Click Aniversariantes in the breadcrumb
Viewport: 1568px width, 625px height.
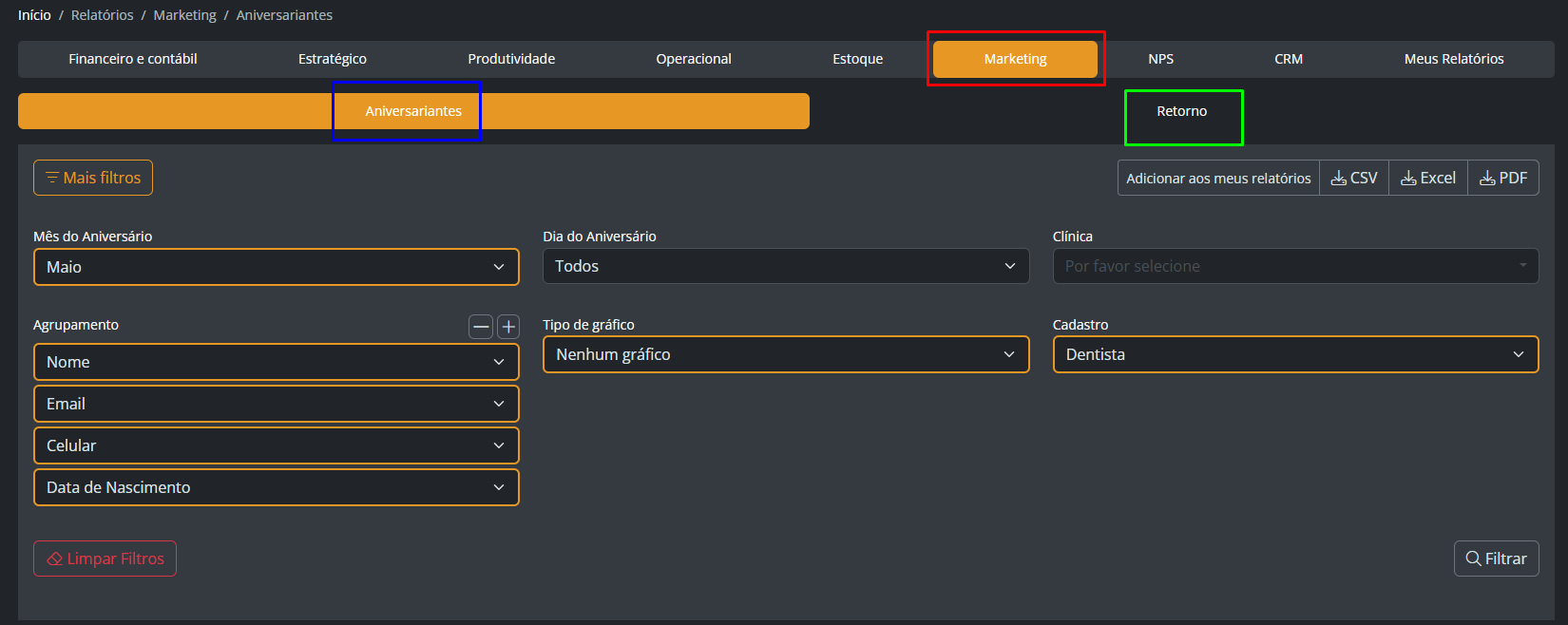(x=284, y=15)
